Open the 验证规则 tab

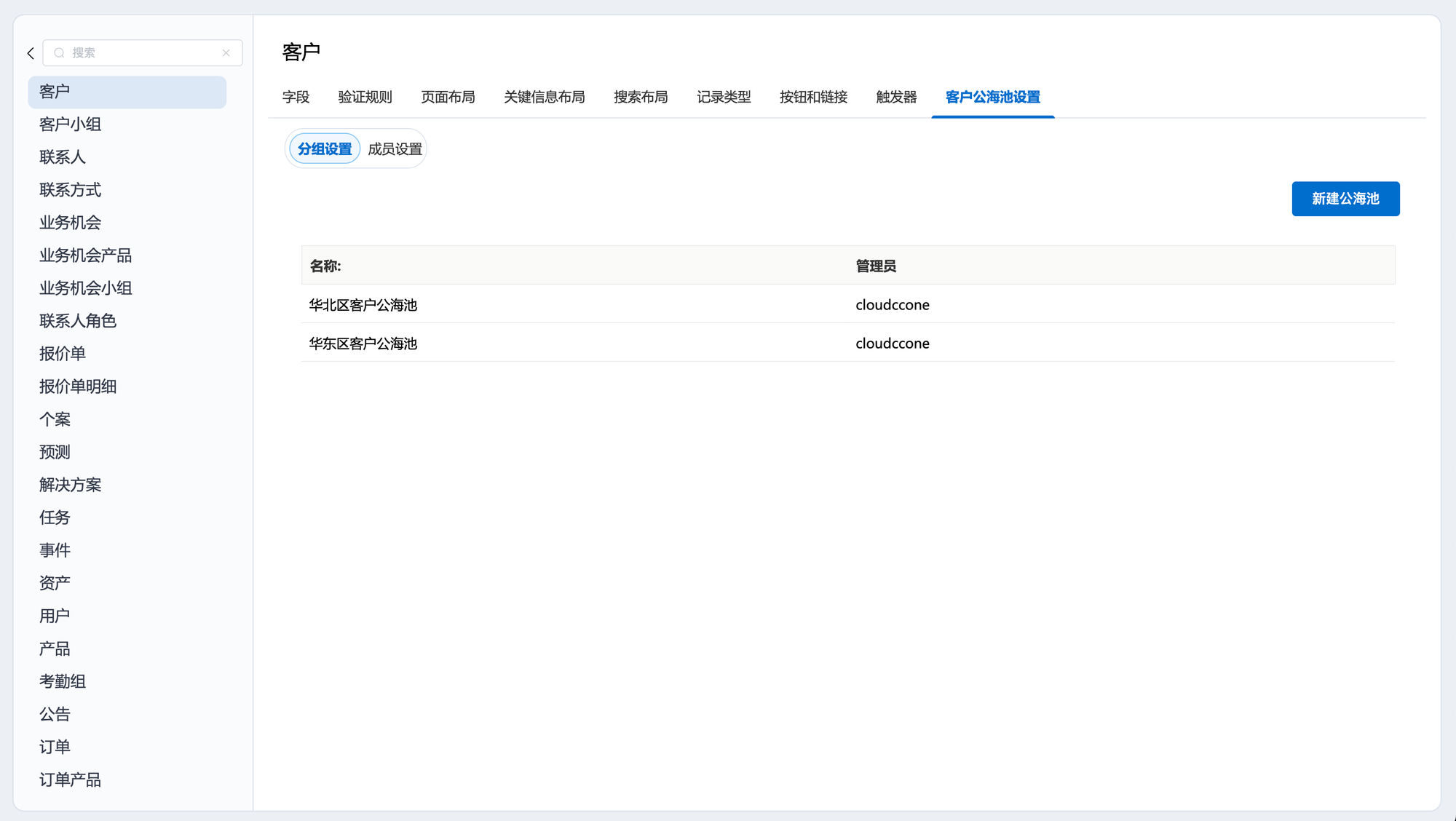[x=365, y=97]
